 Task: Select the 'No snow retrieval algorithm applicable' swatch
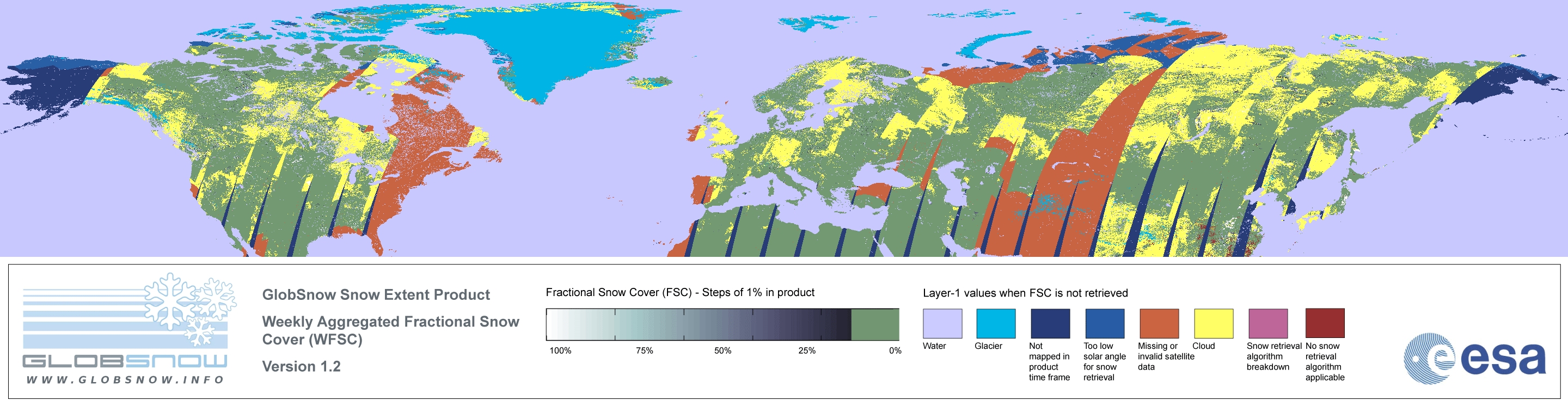point(1325,323)
